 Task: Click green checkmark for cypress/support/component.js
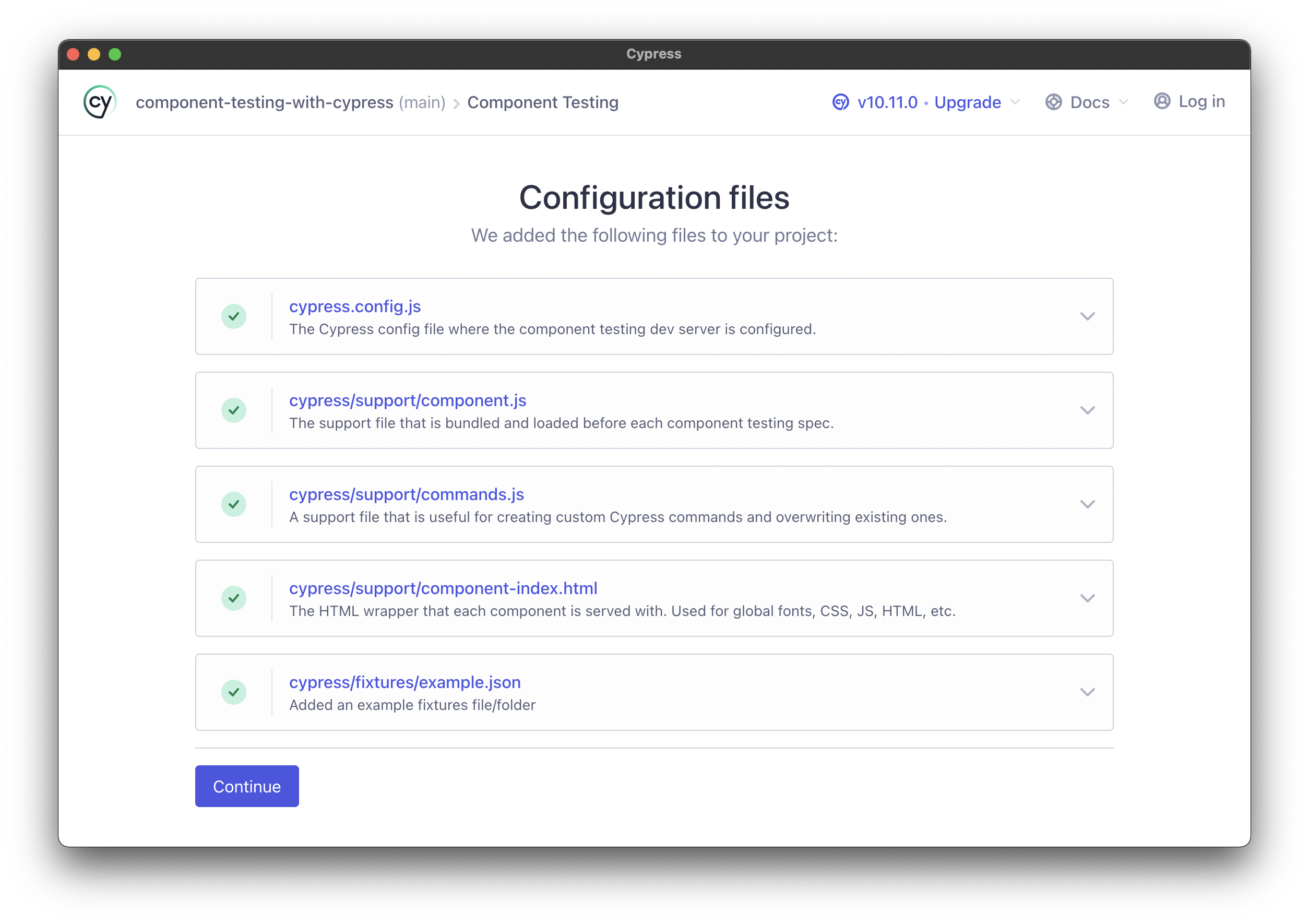click(x=234, y=410)
